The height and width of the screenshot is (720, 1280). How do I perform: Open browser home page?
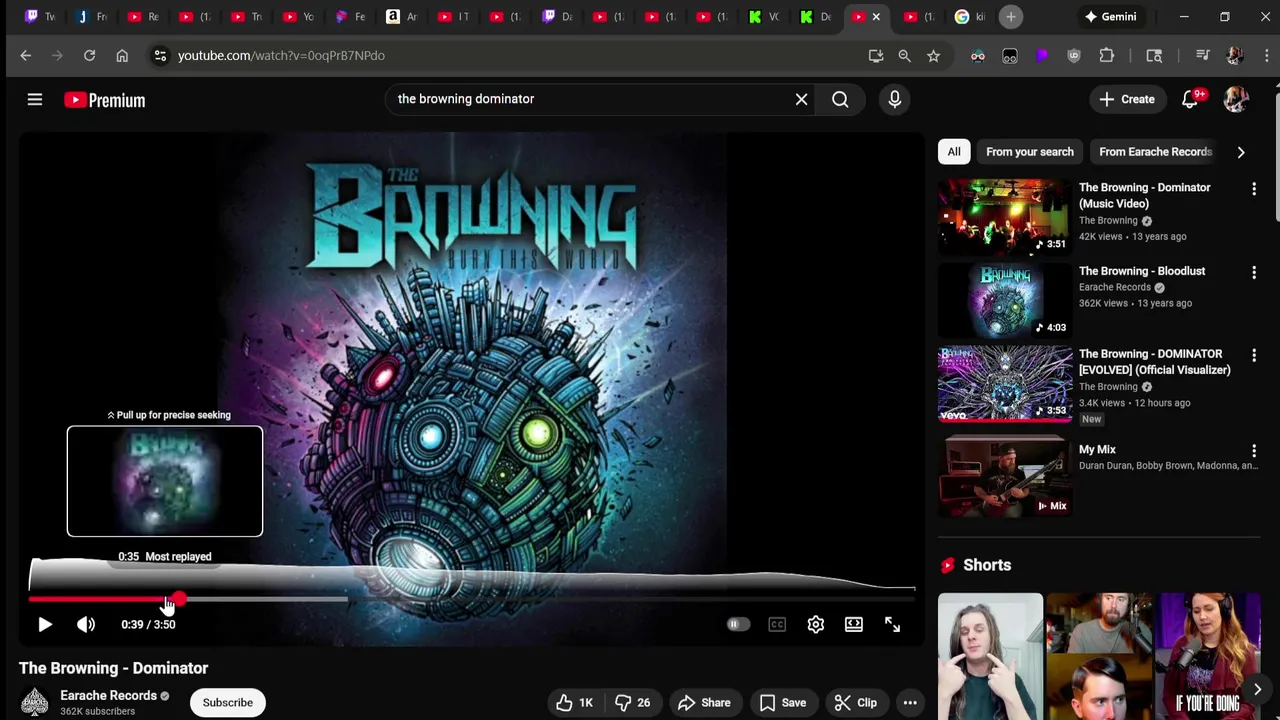pos(122,55)
